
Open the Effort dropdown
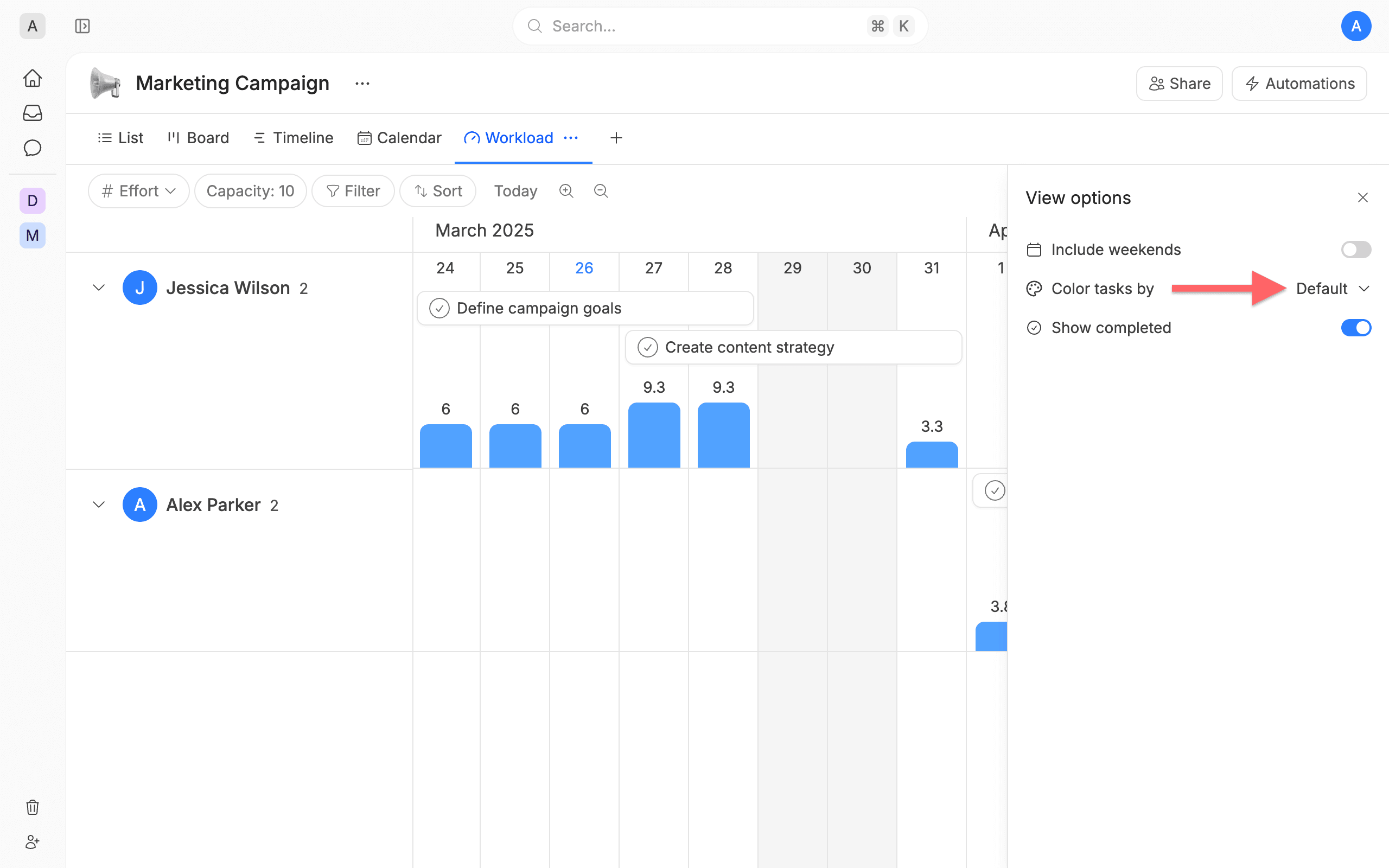pos(139,191)
